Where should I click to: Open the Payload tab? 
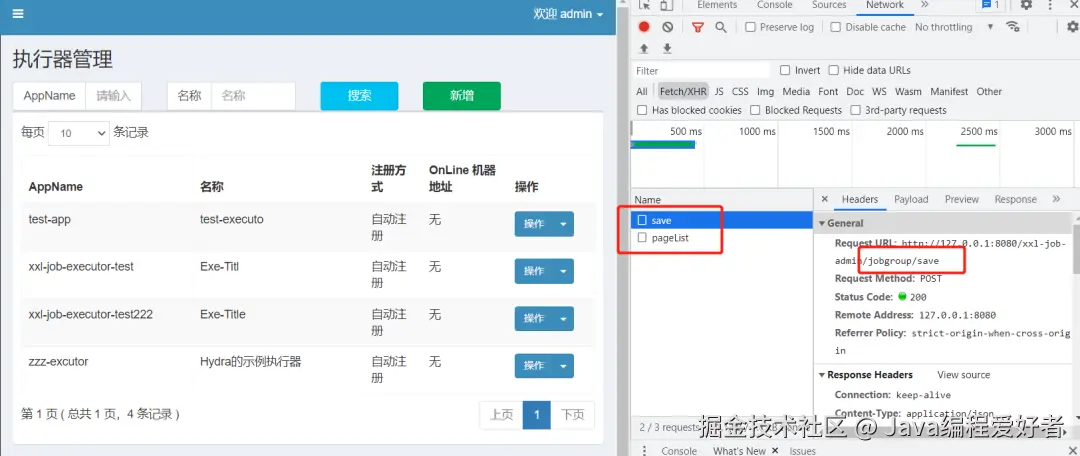911,199
